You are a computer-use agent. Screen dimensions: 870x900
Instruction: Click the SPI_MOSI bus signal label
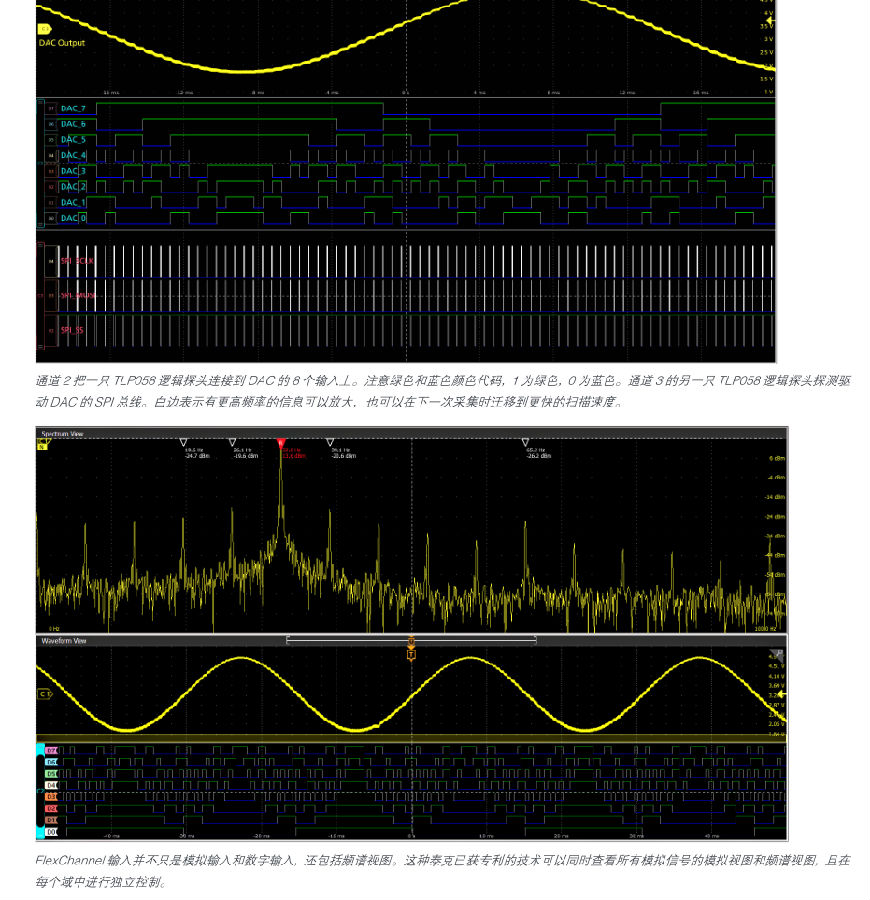pos(78,296)
